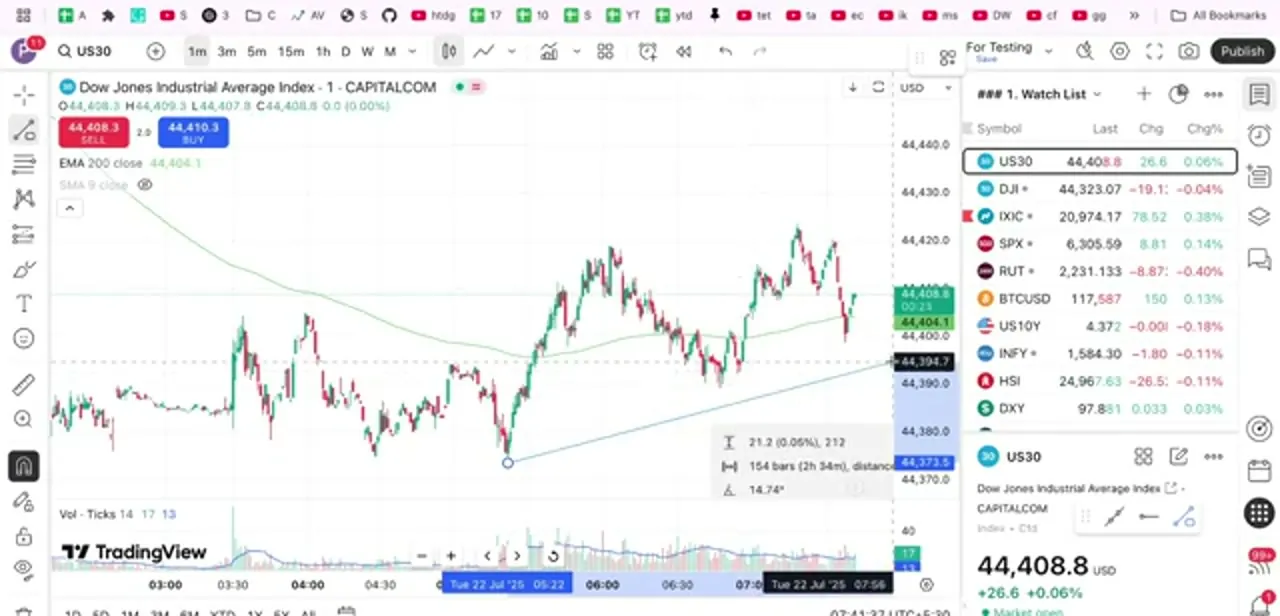Expand the Watch List name dropdown
The width and height of the screenshot is (1280, 616).
[1096, 94]
